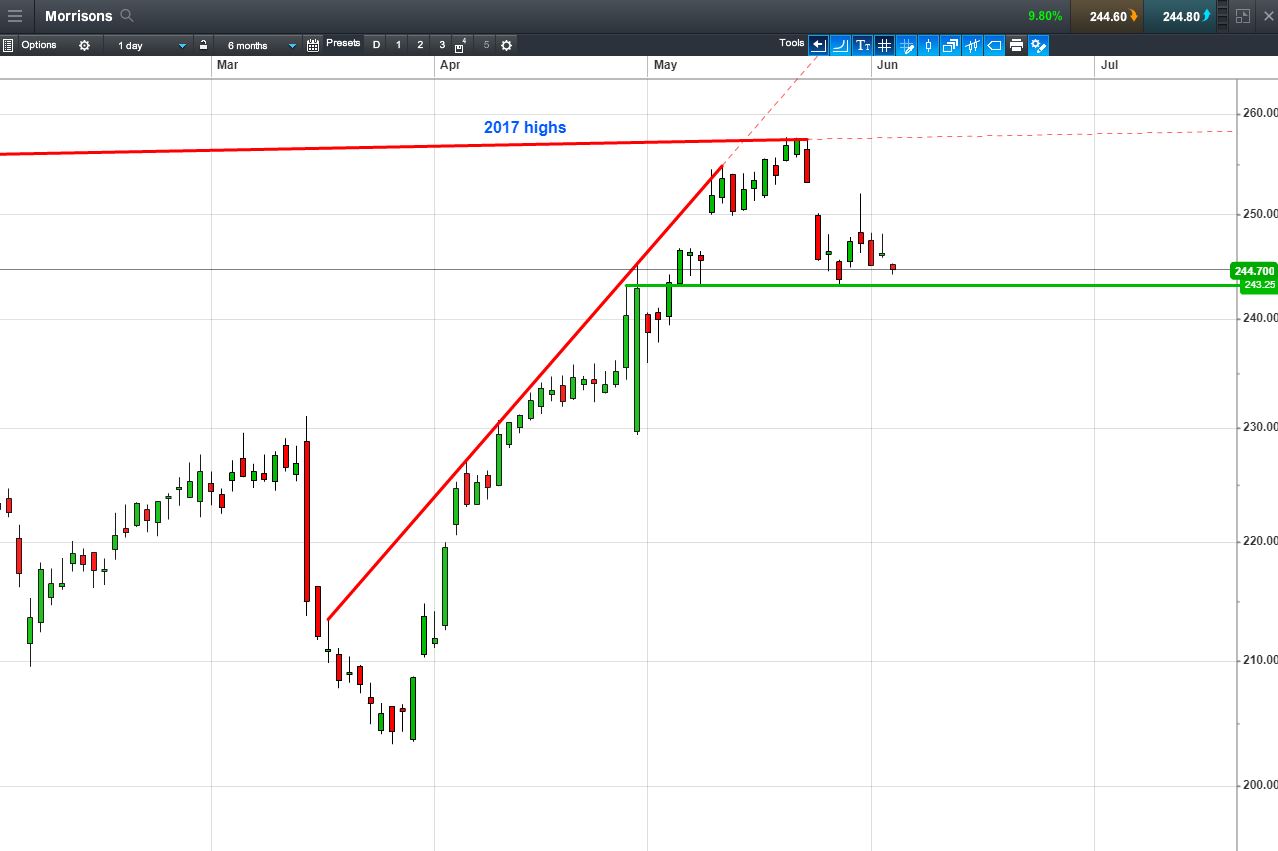This screenshot has width=1278, height=851.
Task: Select the grid edit pencil tool
Action: click(906, 45)
